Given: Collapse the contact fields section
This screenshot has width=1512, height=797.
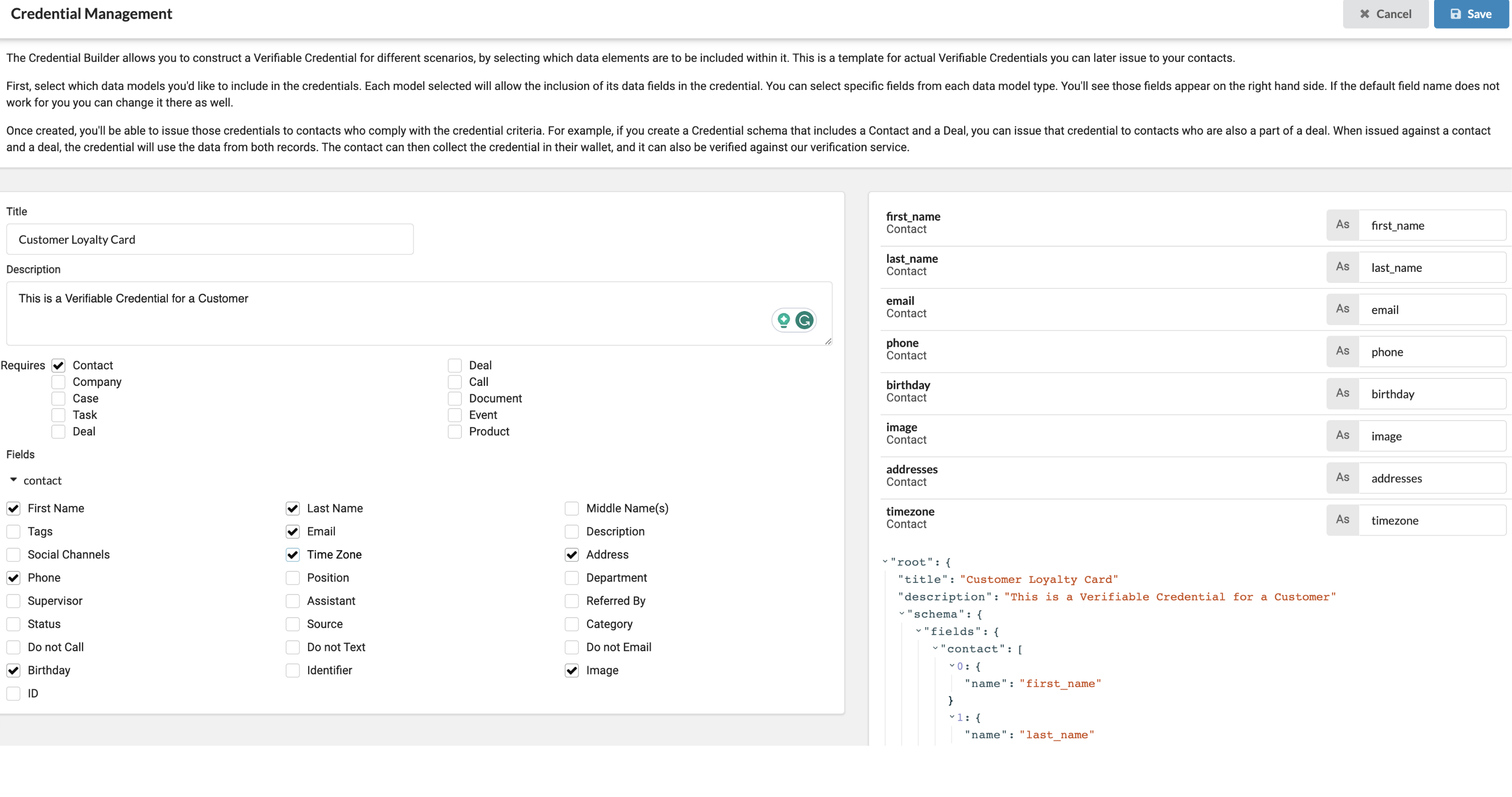Looking at the screenshot, I should [x=14, y=480].
